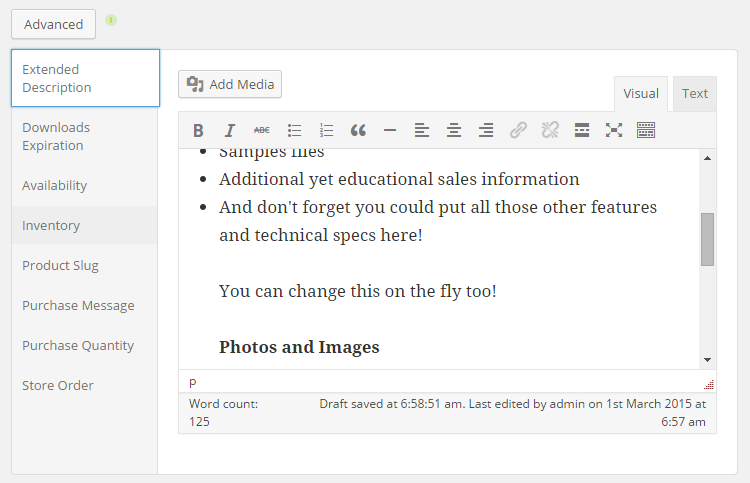Click the editor scrollbar down arrow
This screenshot has height=483, width=750.
707,360
